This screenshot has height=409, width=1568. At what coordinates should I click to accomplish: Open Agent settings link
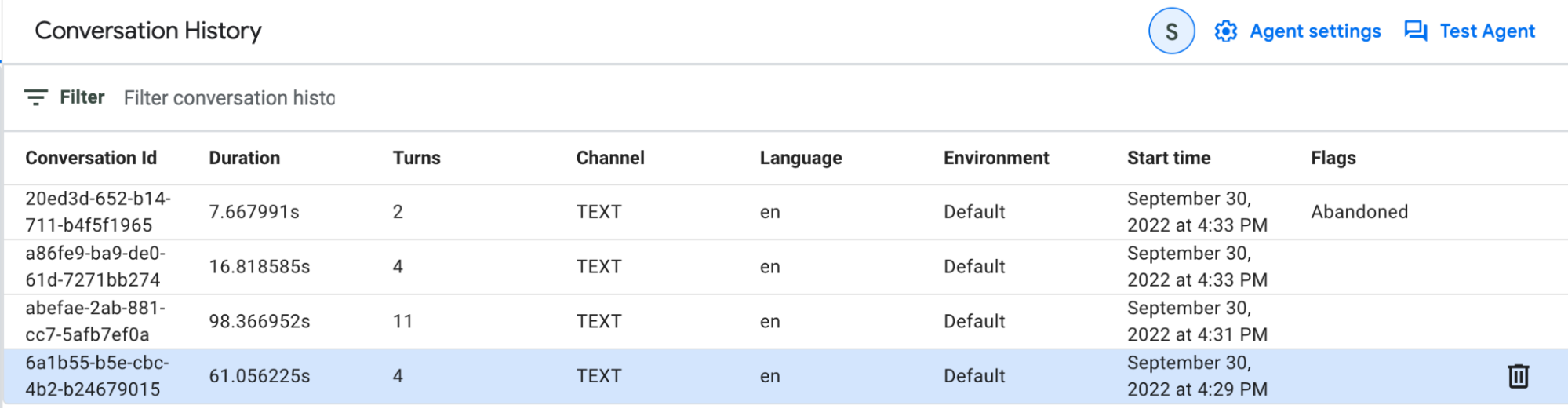pos(1315,31)
